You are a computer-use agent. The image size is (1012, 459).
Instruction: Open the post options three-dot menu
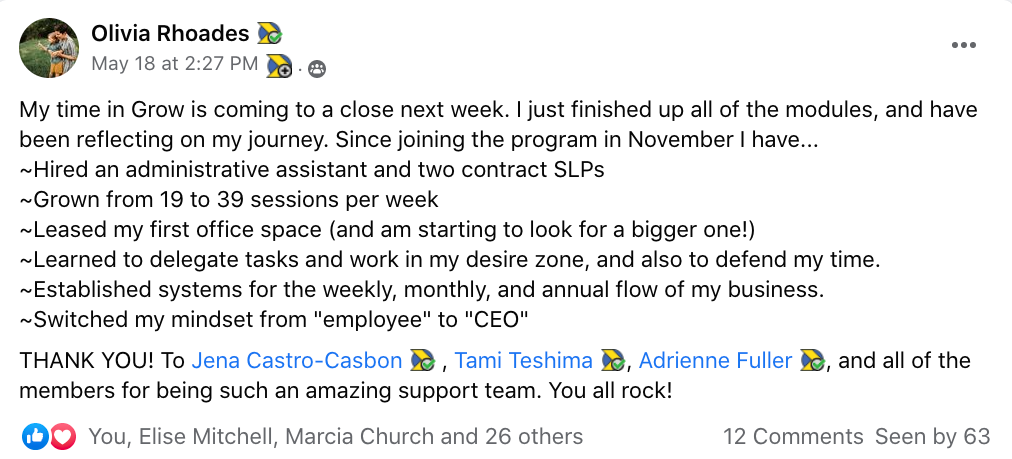[964, 45]
